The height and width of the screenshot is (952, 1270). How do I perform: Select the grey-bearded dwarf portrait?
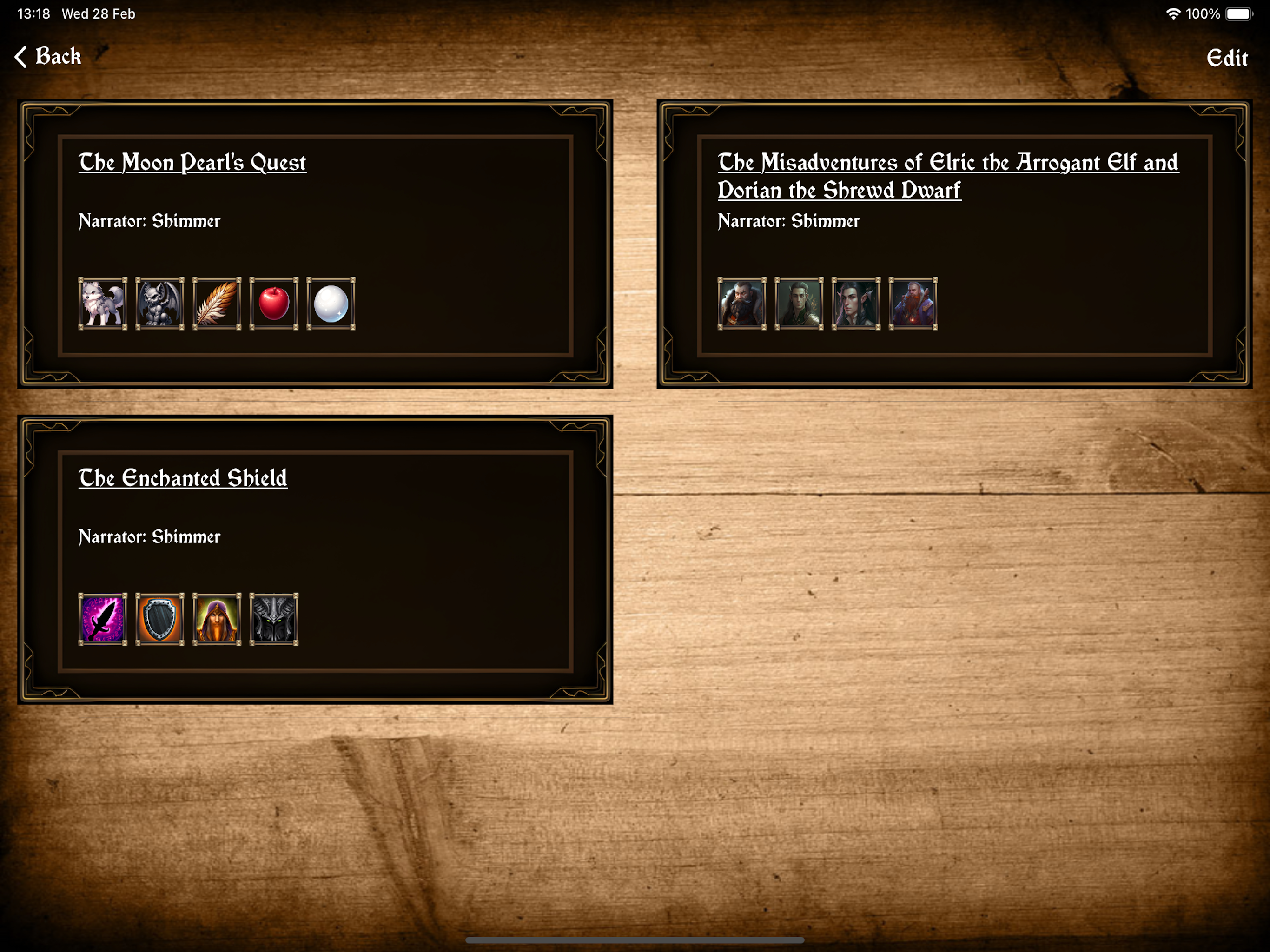point(742,303)
